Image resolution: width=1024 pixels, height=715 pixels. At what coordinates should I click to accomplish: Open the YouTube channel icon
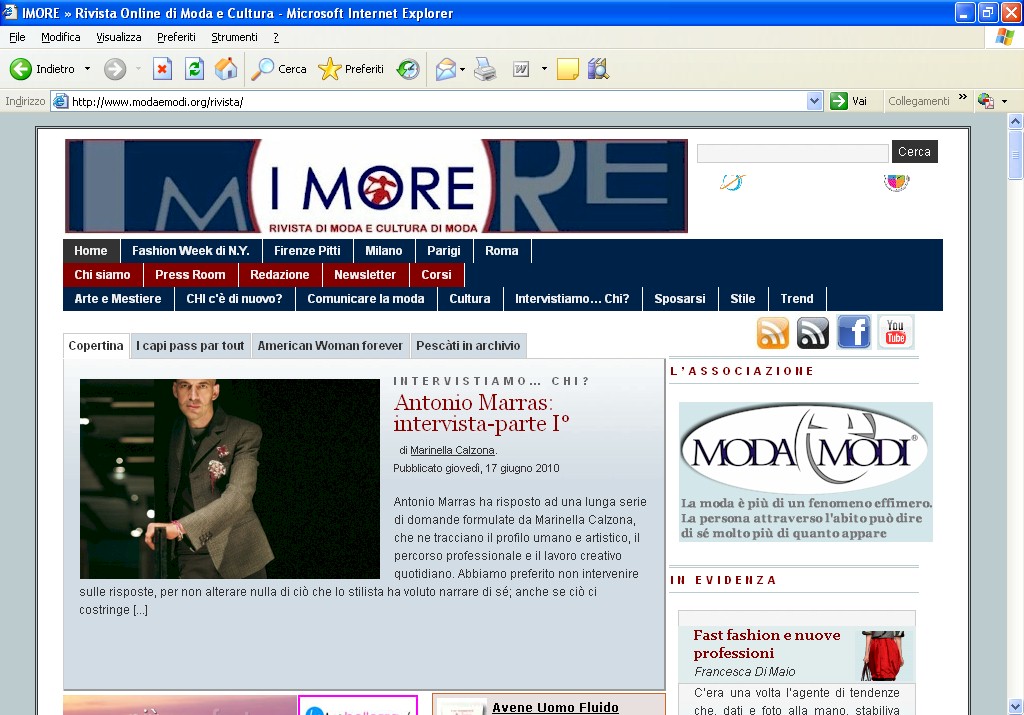(x=896, y=332)
